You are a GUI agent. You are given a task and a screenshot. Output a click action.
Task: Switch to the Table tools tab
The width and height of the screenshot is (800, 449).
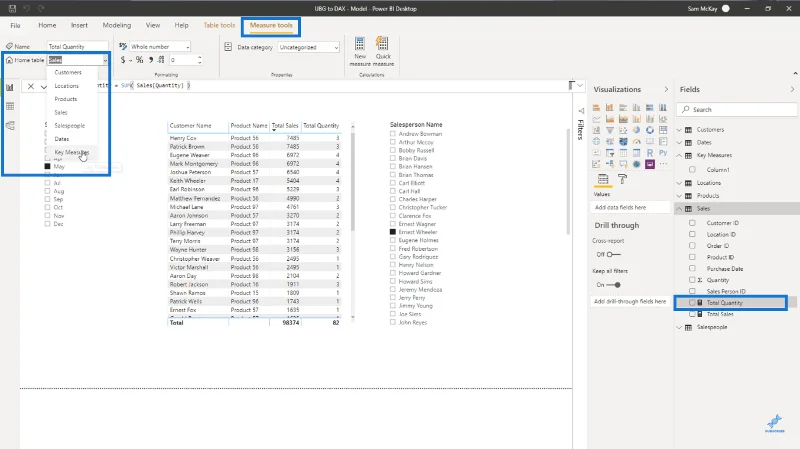click(x=219, y=25)
